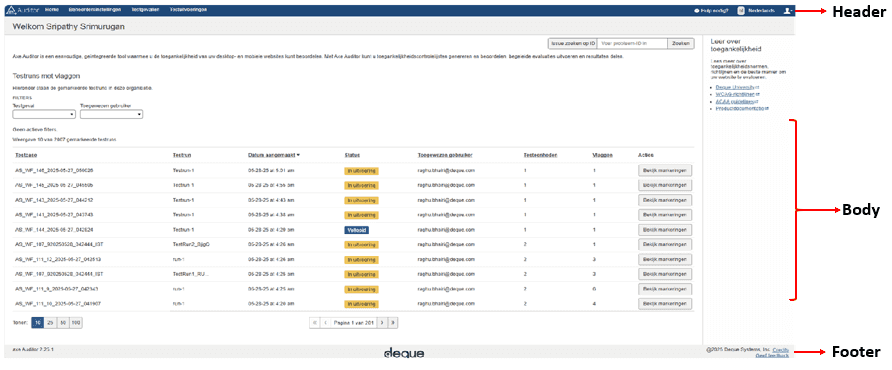Image resolution: width=892 pixels, height=370 pixels.
Task: Click Bekijk markeringen for TestRun1 row
Action: 665,274
